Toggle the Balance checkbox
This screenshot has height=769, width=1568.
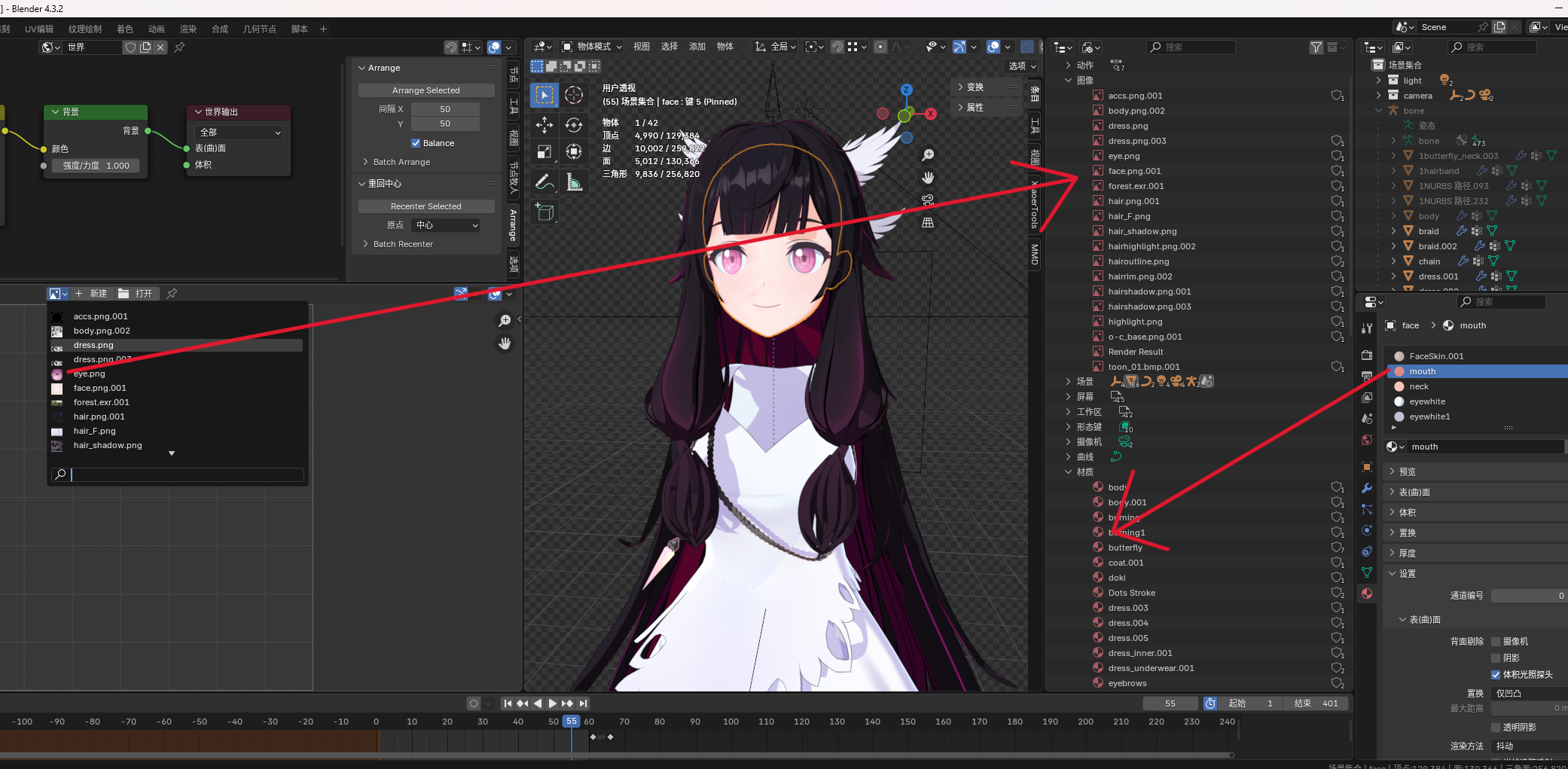[416, 143]
